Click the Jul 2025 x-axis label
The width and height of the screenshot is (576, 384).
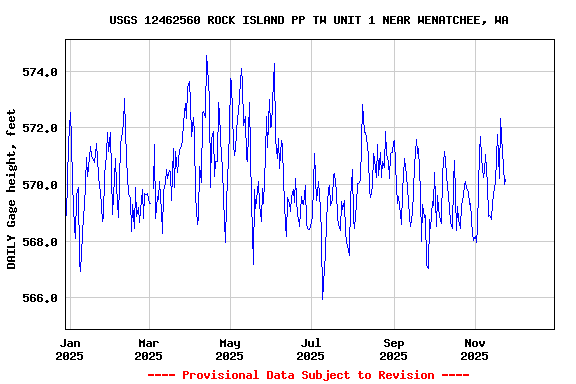[x=310, y=349]
